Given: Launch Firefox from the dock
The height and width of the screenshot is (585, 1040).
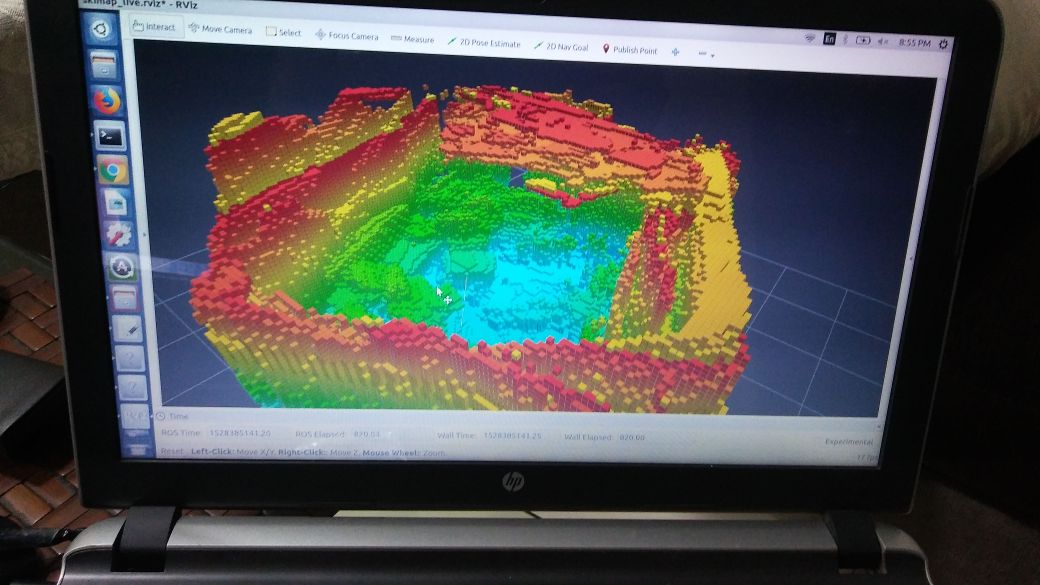Looking at the screenshot, I should 107,101.
